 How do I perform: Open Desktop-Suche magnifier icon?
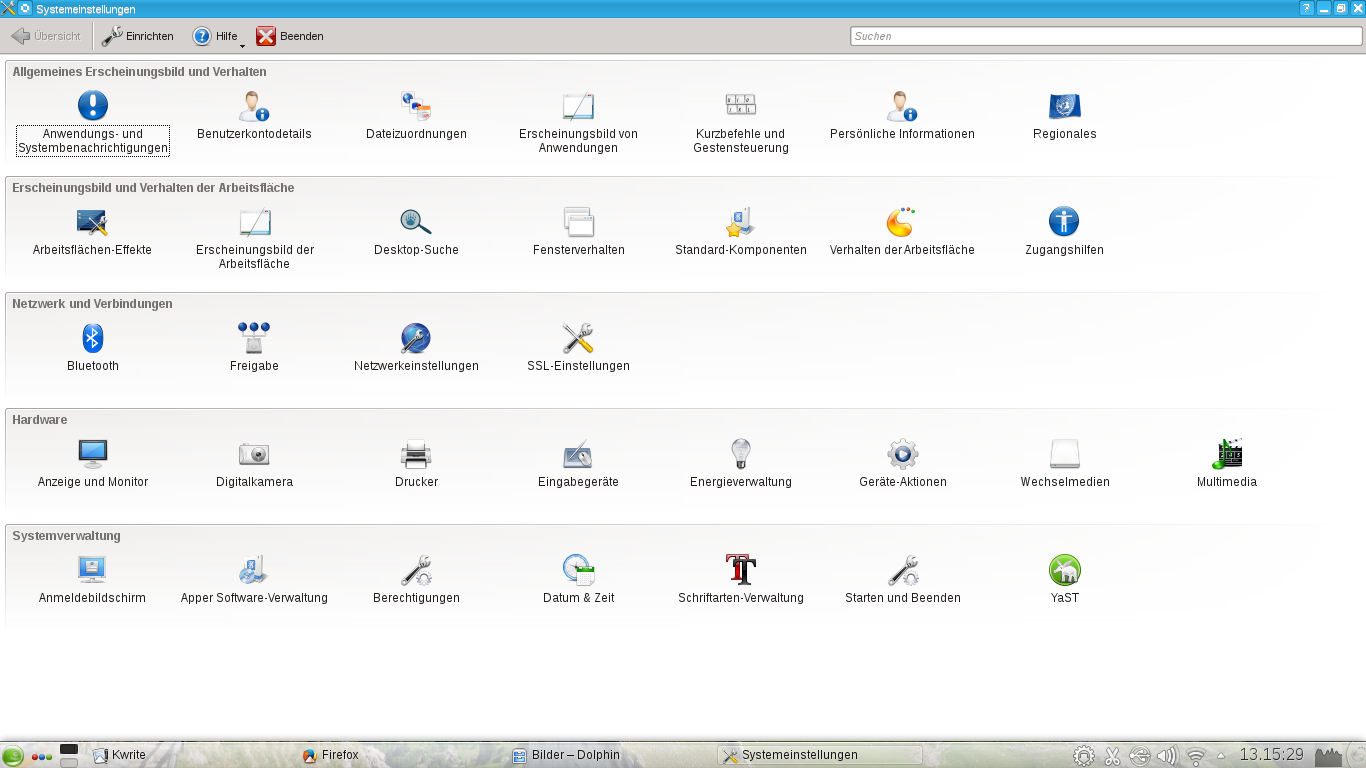click(416, 223)
